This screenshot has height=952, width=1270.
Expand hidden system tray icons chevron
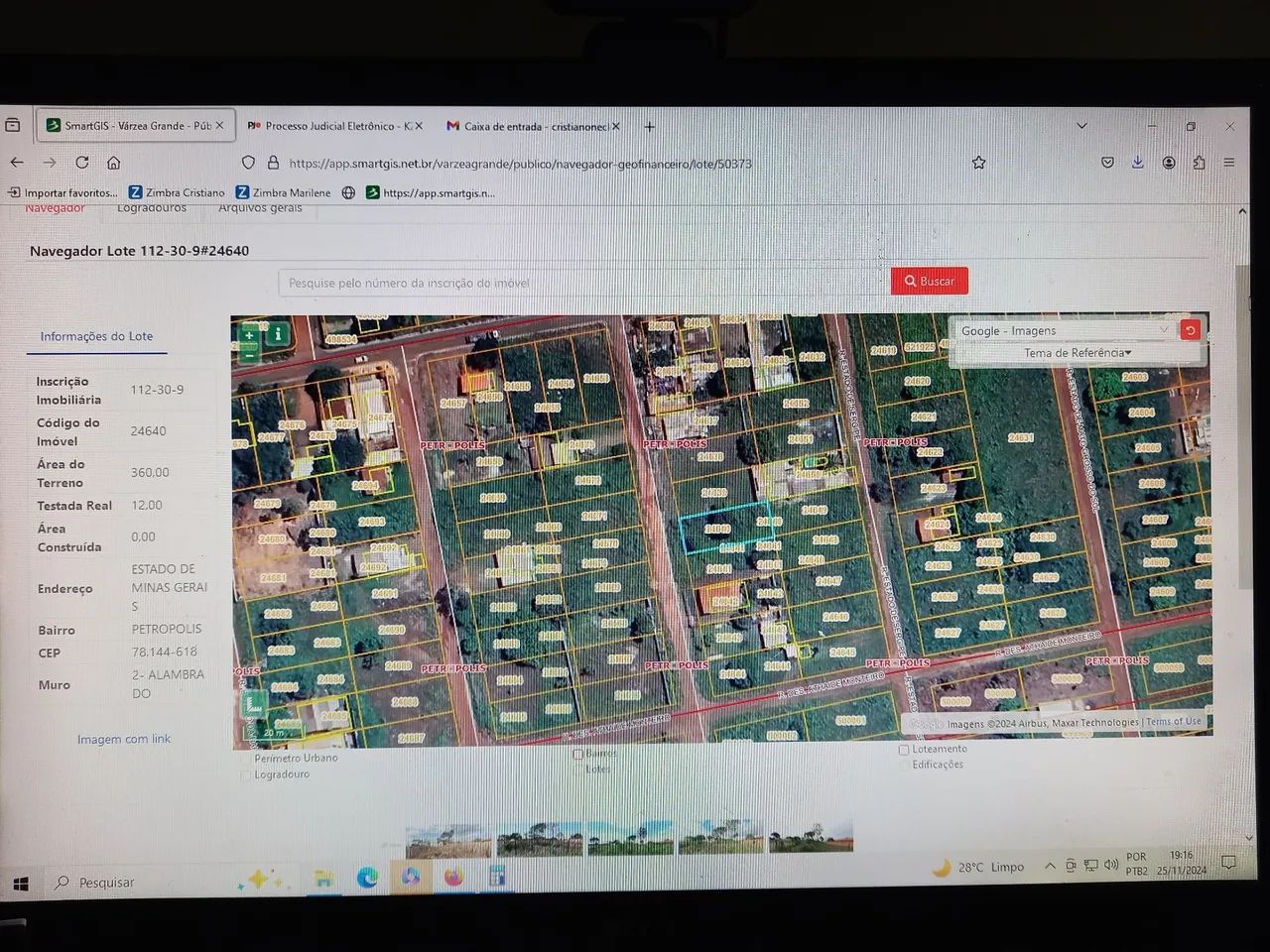click(1050, 866)
